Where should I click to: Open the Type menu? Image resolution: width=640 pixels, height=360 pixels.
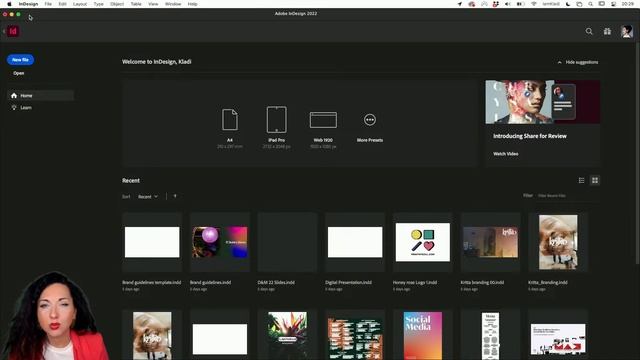click(x=98, y=4)
